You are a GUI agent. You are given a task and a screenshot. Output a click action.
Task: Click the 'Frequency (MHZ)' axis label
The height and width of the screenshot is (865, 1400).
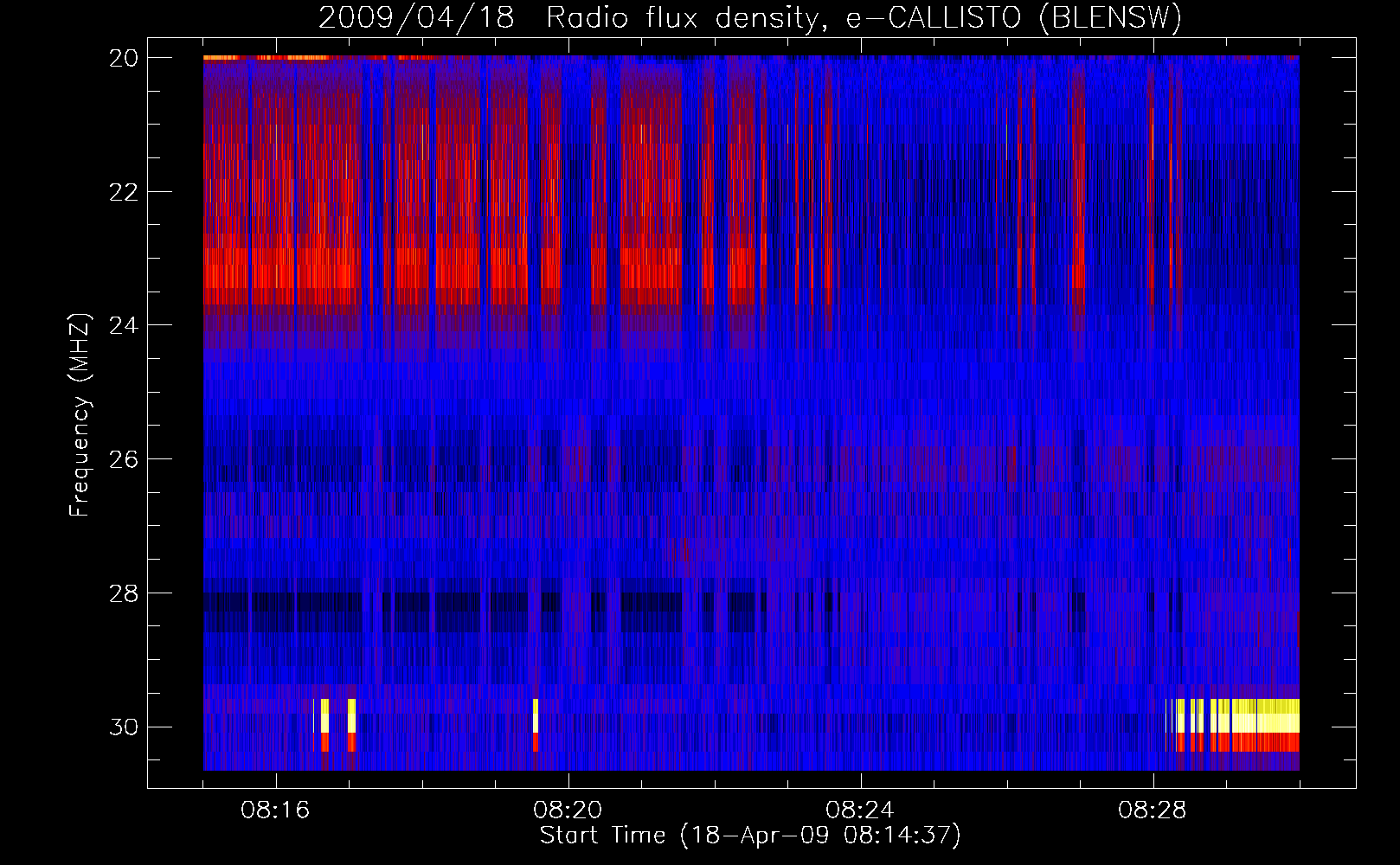click(x=80, y=415)
